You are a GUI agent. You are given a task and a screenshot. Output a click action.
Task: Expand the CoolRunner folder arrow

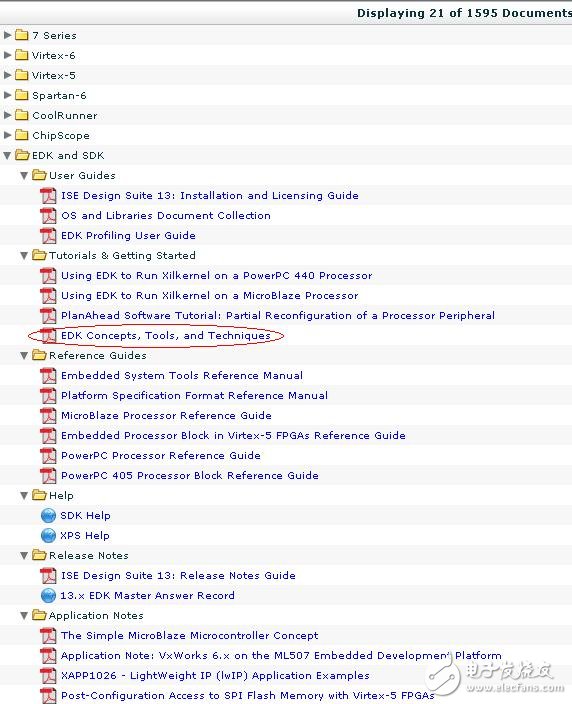tap(7, 115)
